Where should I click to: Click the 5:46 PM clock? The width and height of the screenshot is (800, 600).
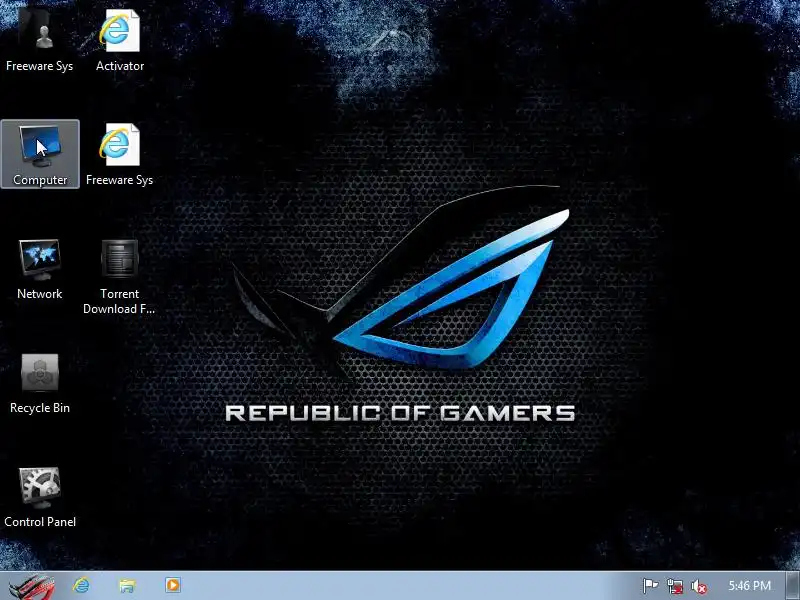(749, 586)
